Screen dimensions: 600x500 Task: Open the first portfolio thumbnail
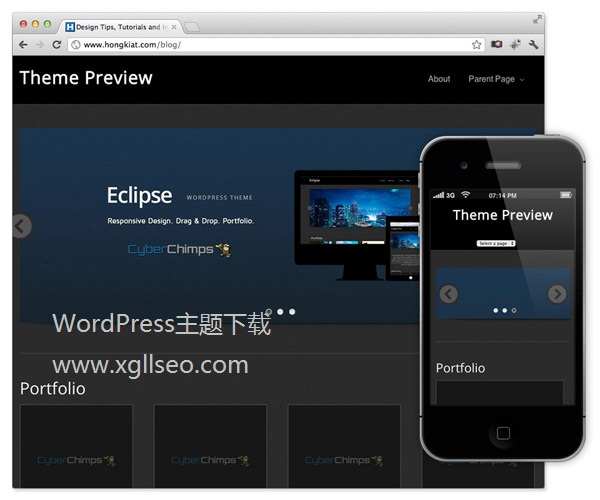(77, 446)
